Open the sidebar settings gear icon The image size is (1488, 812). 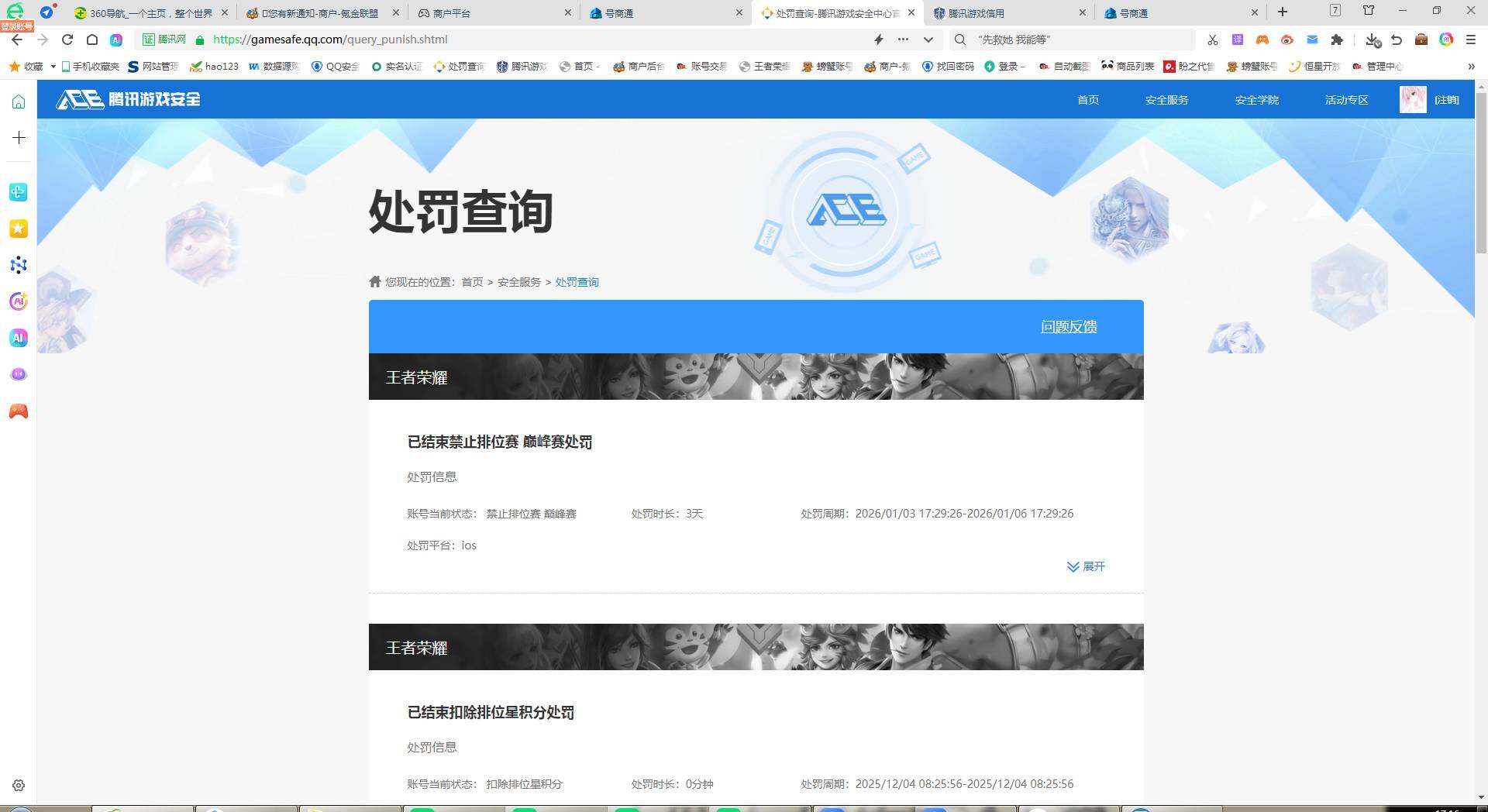tap(19, 786)
